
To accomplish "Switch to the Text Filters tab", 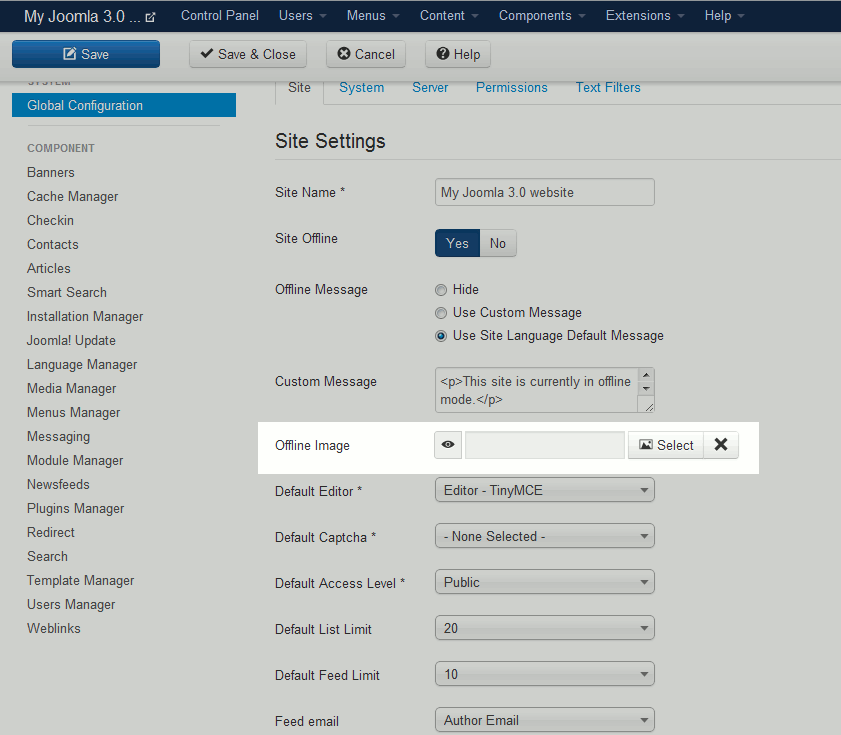I will 608,87.
